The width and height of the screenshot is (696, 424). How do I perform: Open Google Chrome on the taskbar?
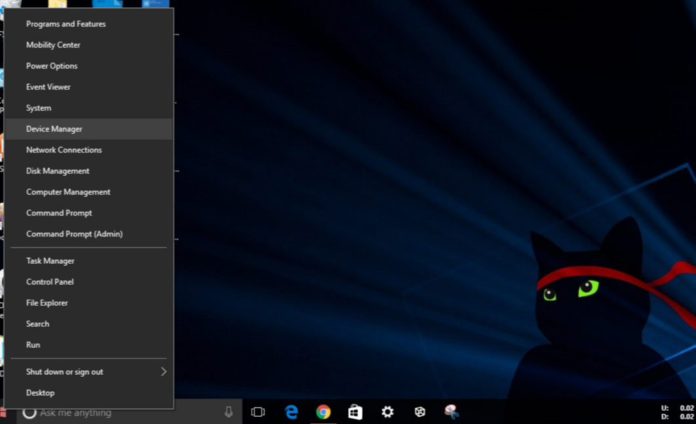[323, 412]
